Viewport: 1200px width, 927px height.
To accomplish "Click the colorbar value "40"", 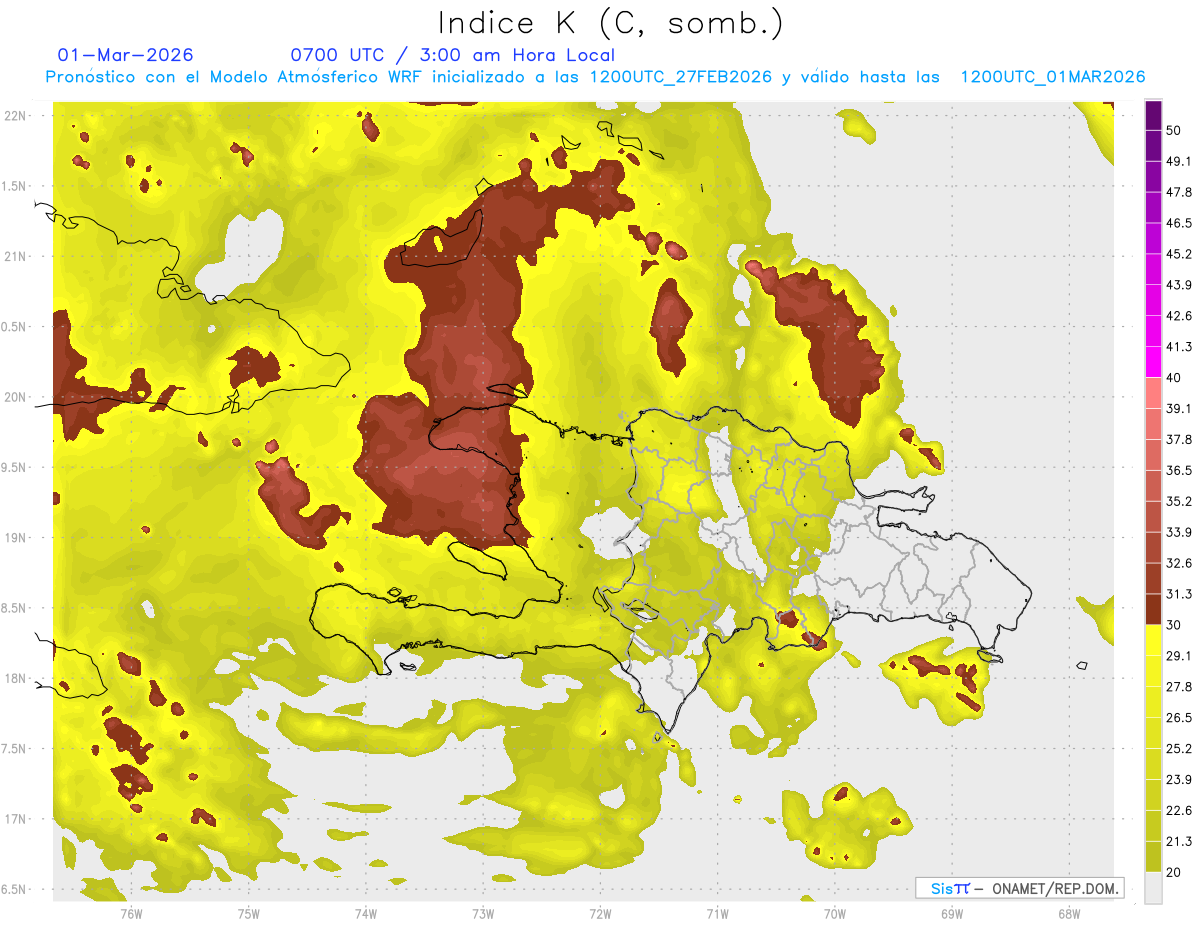I will [x=1174, y=378].
